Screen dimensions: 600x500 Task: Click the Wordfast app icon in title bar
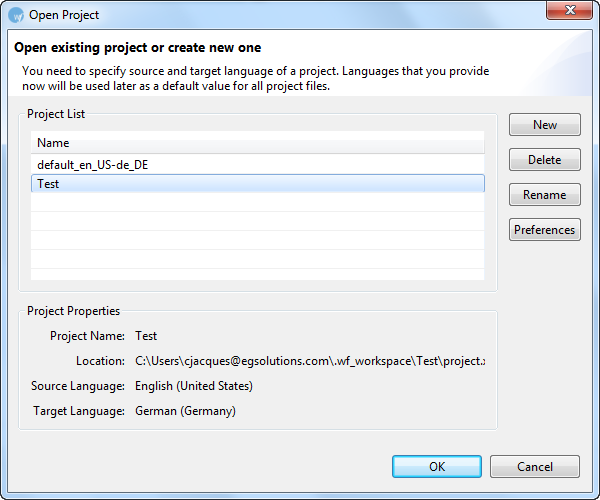click(16, 15)
